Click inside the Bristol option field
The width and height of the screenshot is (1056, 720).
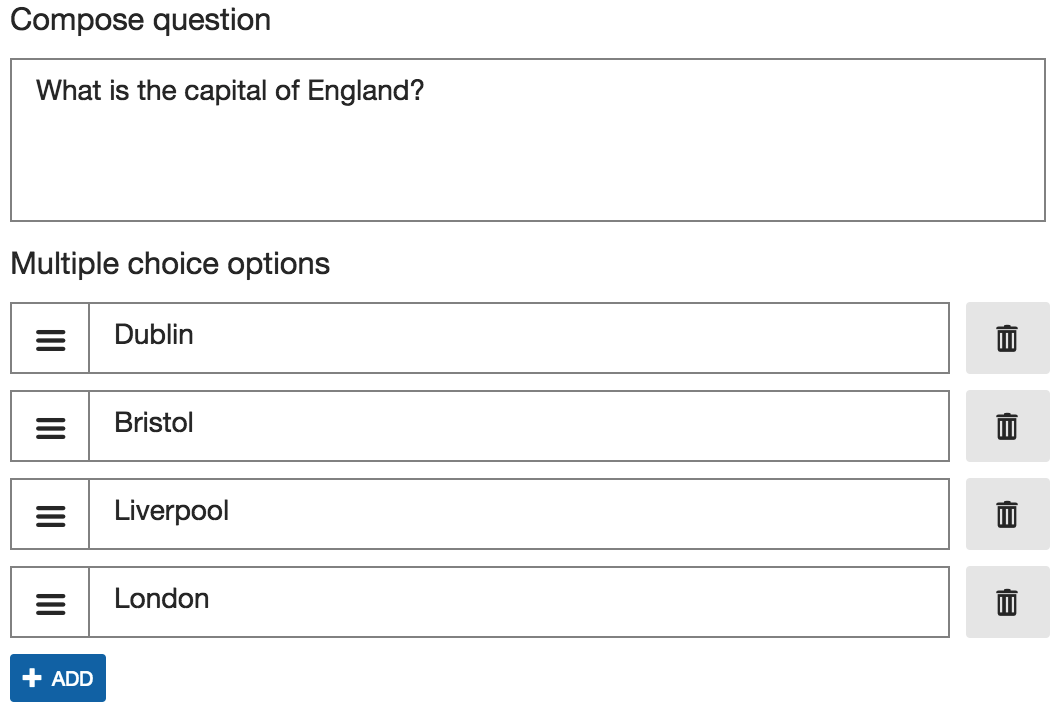[x=518, y=426]
